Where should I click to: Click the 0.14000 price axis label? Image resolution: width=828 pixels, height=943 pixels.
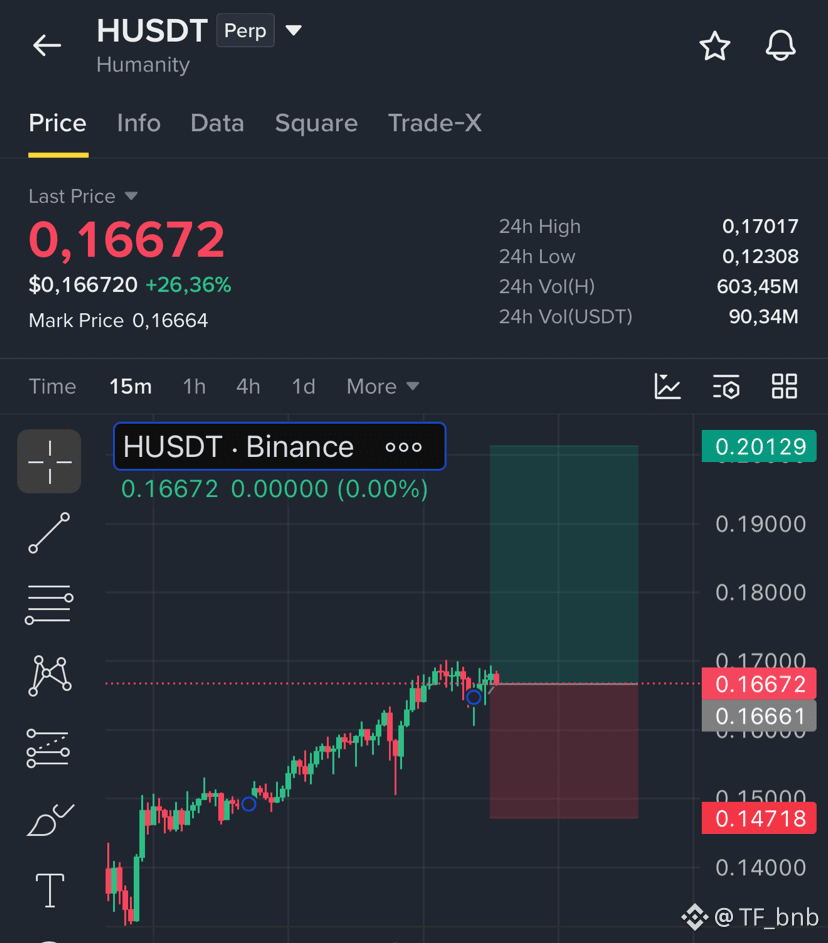pyautogui.click(x=761, y=867)
